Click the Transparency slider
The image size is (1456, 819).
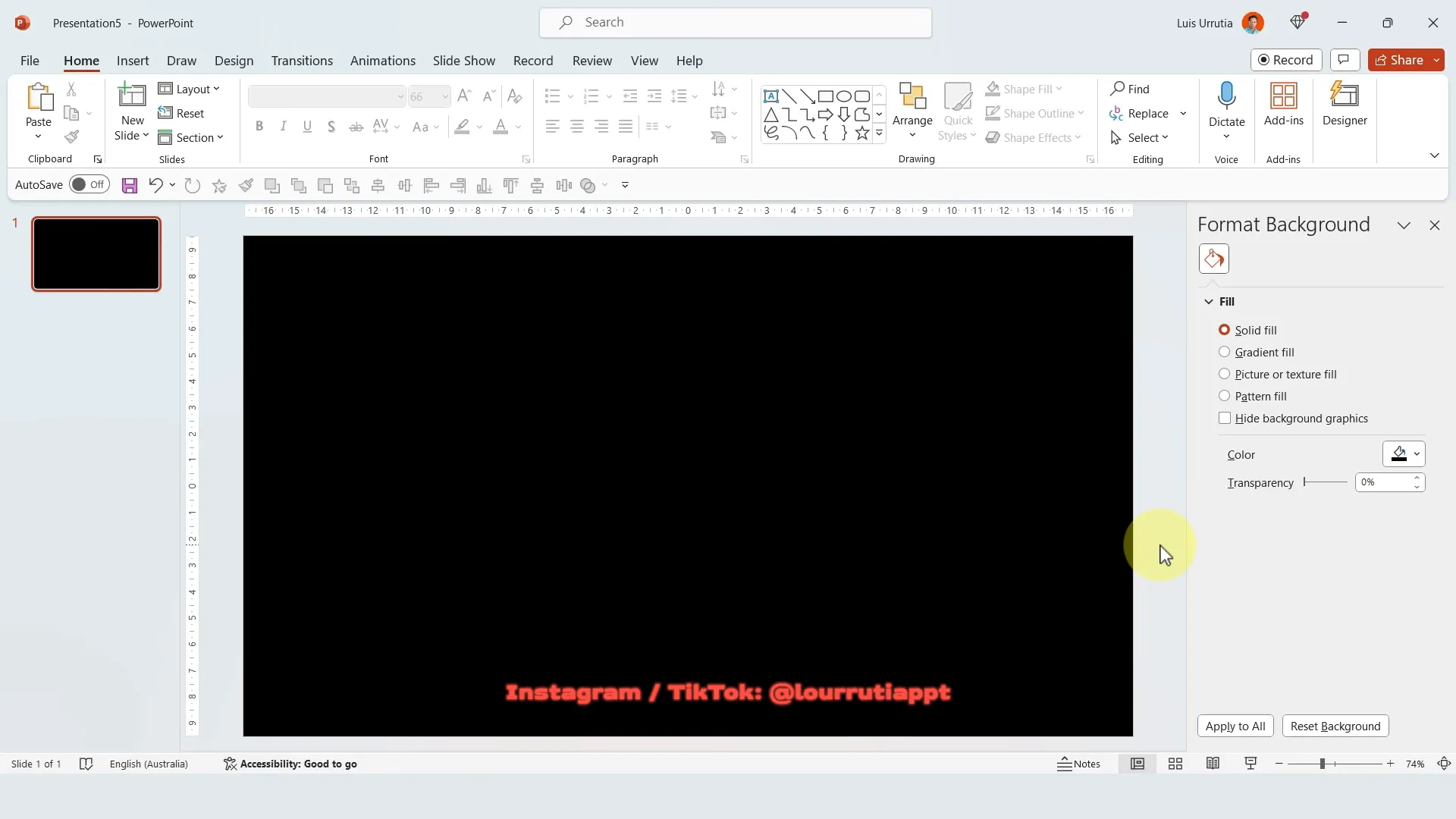(1326, 482)
